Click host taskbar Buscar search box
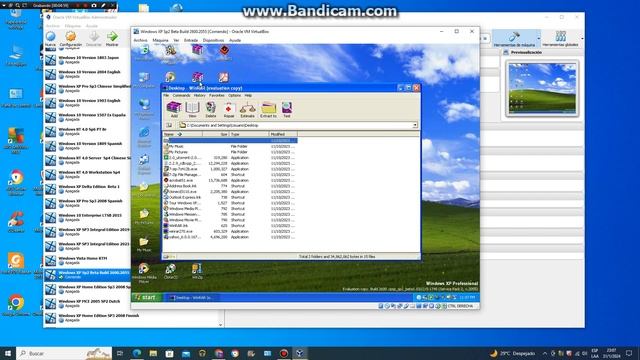Image resolution: width=640 pixels, height=360 pixels. pos(64,353)
